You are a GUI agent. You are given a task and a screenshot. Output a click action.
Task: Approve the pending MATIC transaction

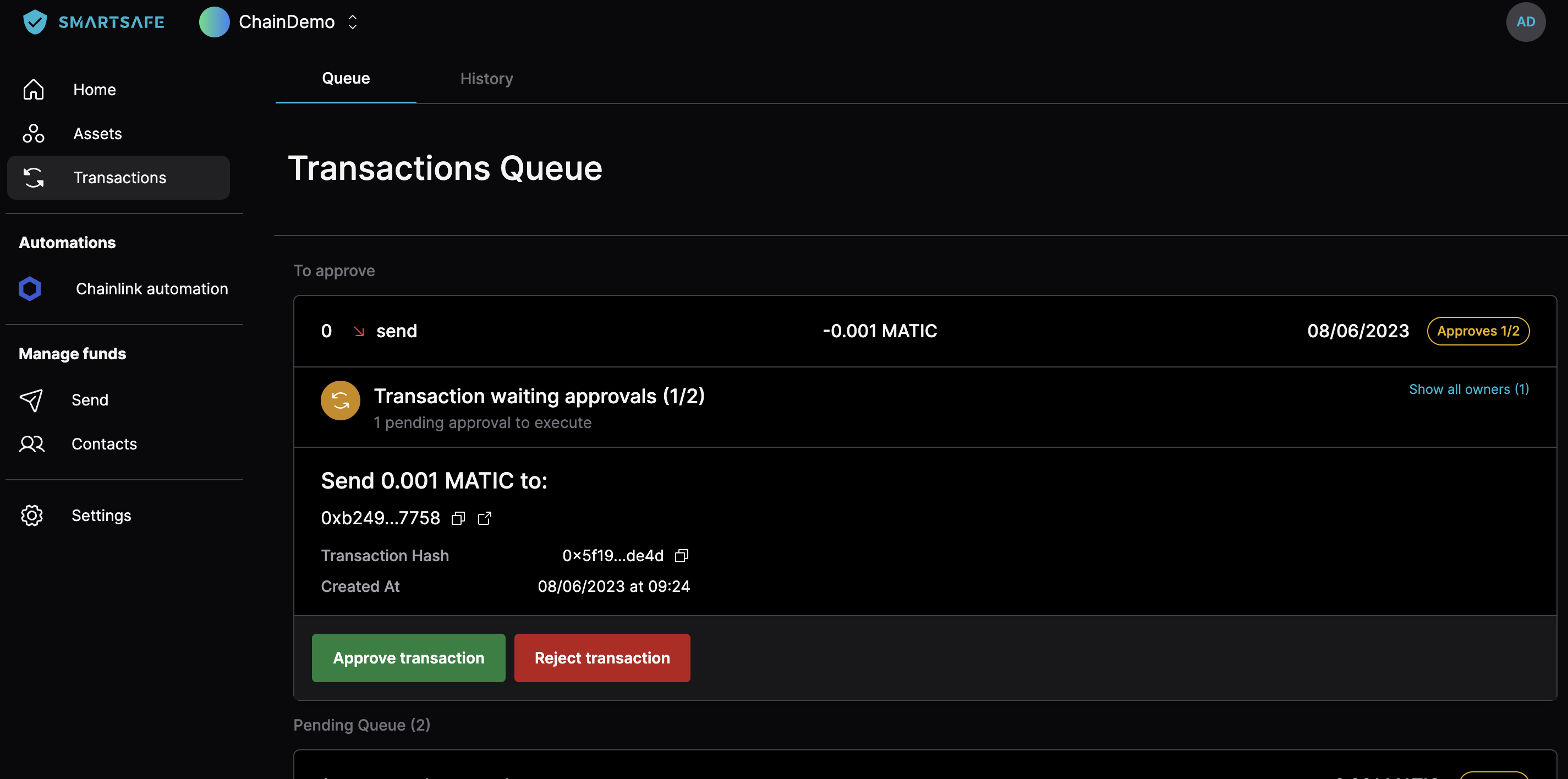(x=408, y=657)
